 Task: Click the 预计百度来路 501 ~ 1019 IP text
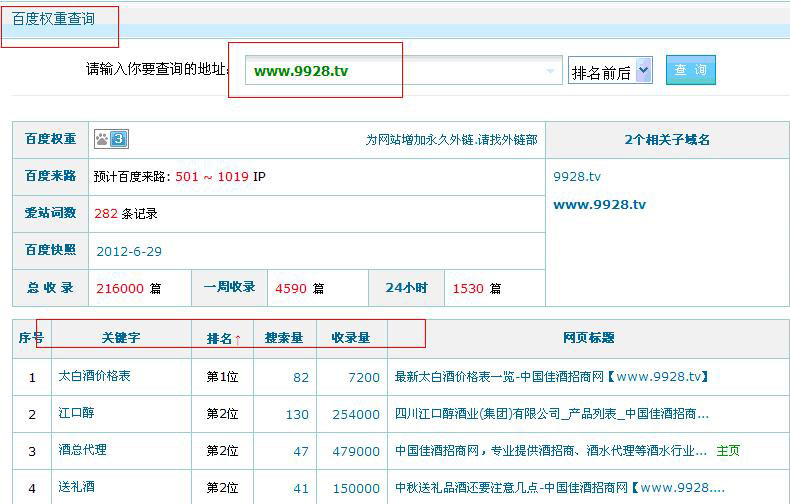pyautogui.click(x=179, y=176)
